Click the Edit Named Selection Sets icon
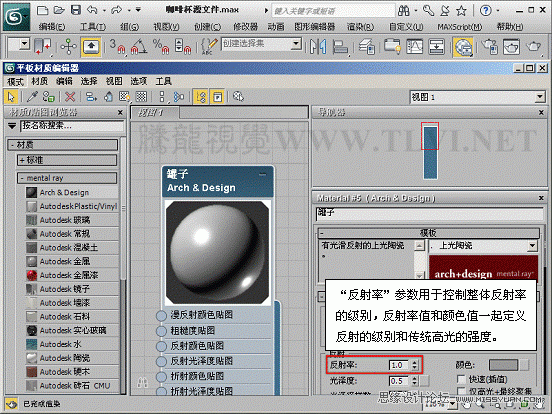 coord(208,46)
